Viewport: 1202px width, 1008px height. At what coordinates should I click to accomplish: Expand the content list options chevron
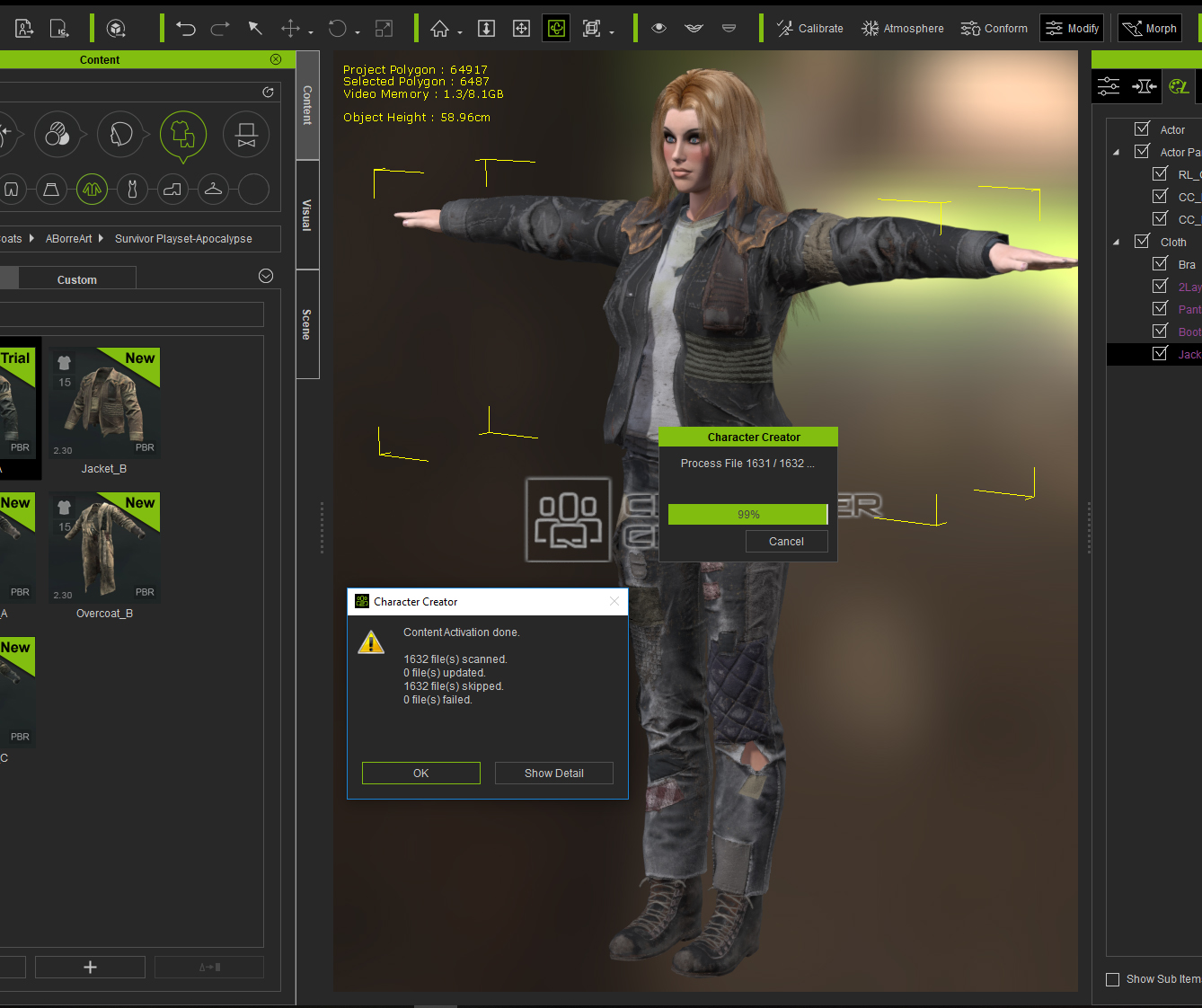point(266,276)
